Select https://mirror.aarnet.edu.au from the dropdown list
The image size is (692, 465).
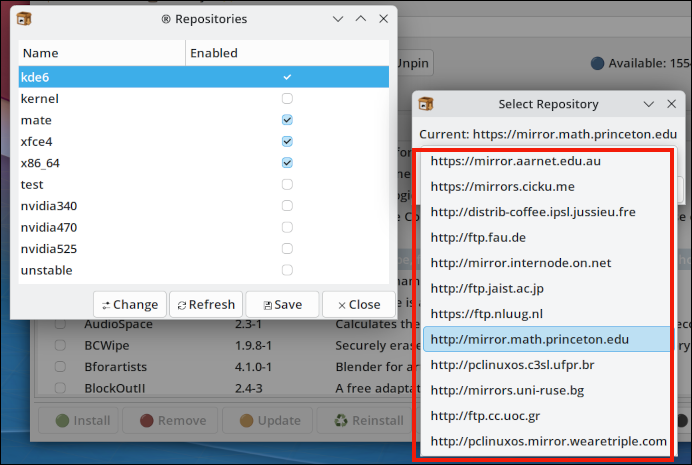click(x=516, y=160)
